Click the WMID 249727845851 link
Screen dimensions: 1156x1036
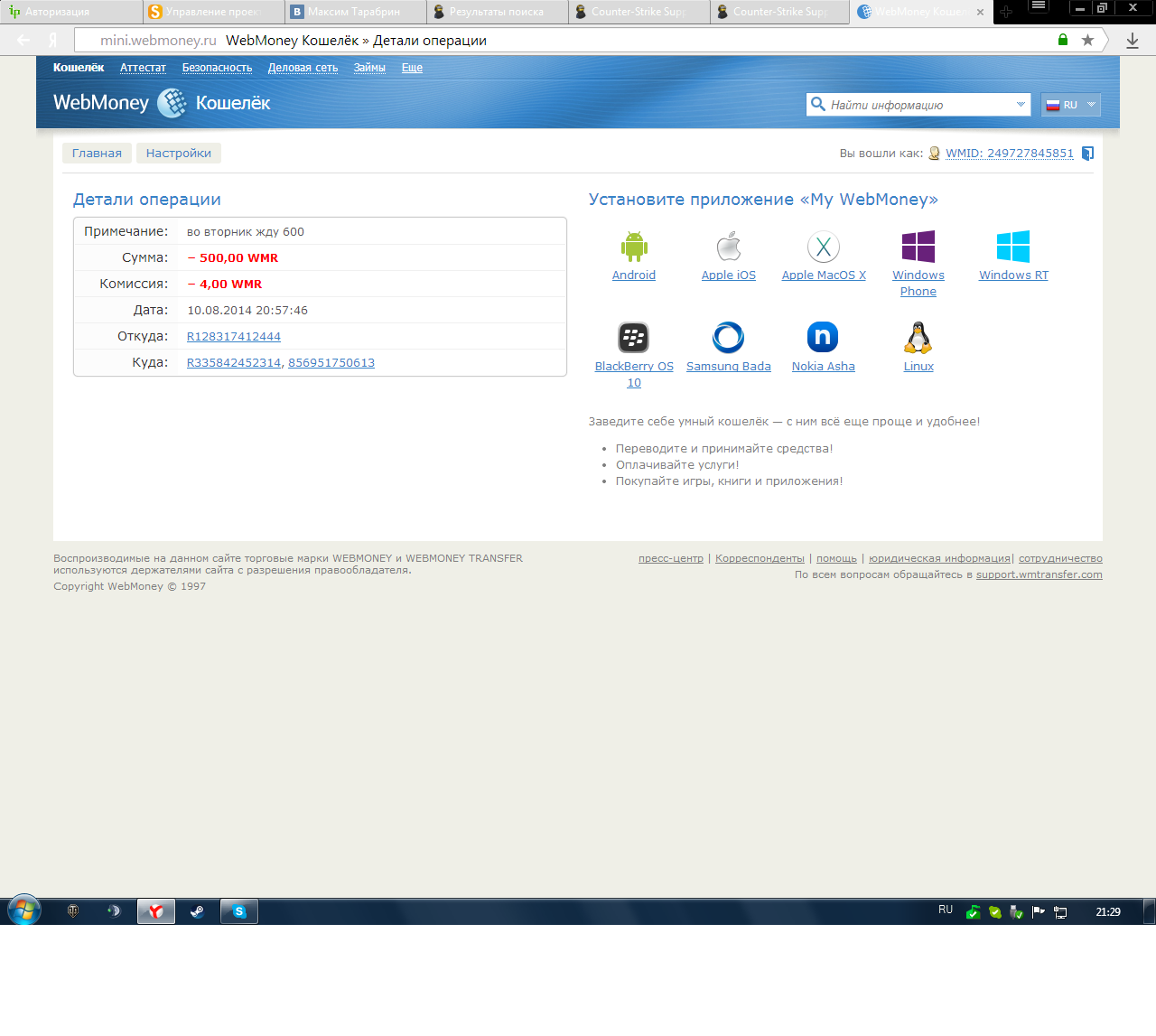tap(1010, 154)
